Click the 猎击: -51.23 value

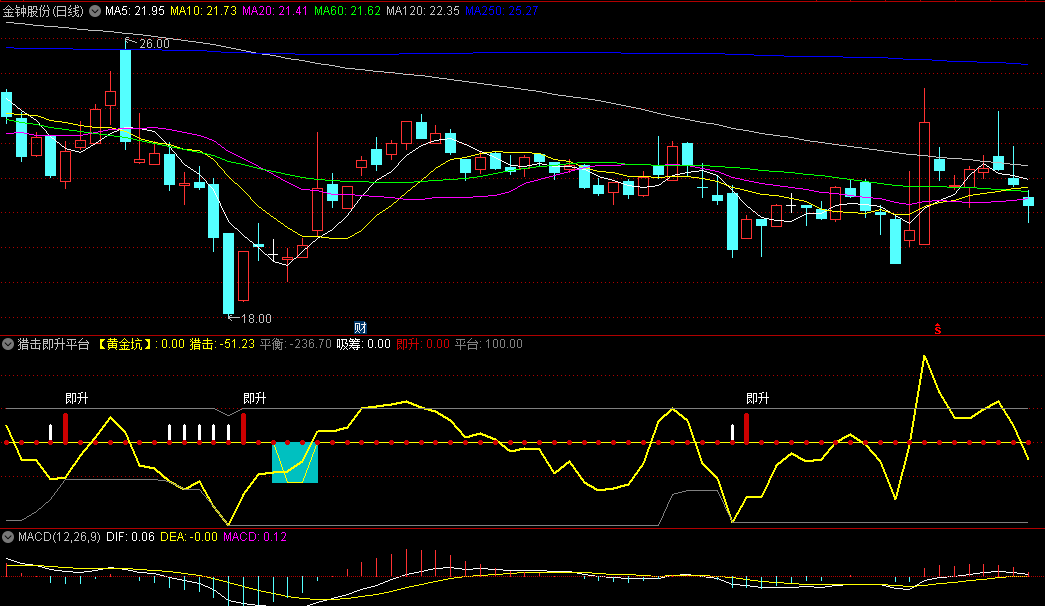(x=222, y=344)
